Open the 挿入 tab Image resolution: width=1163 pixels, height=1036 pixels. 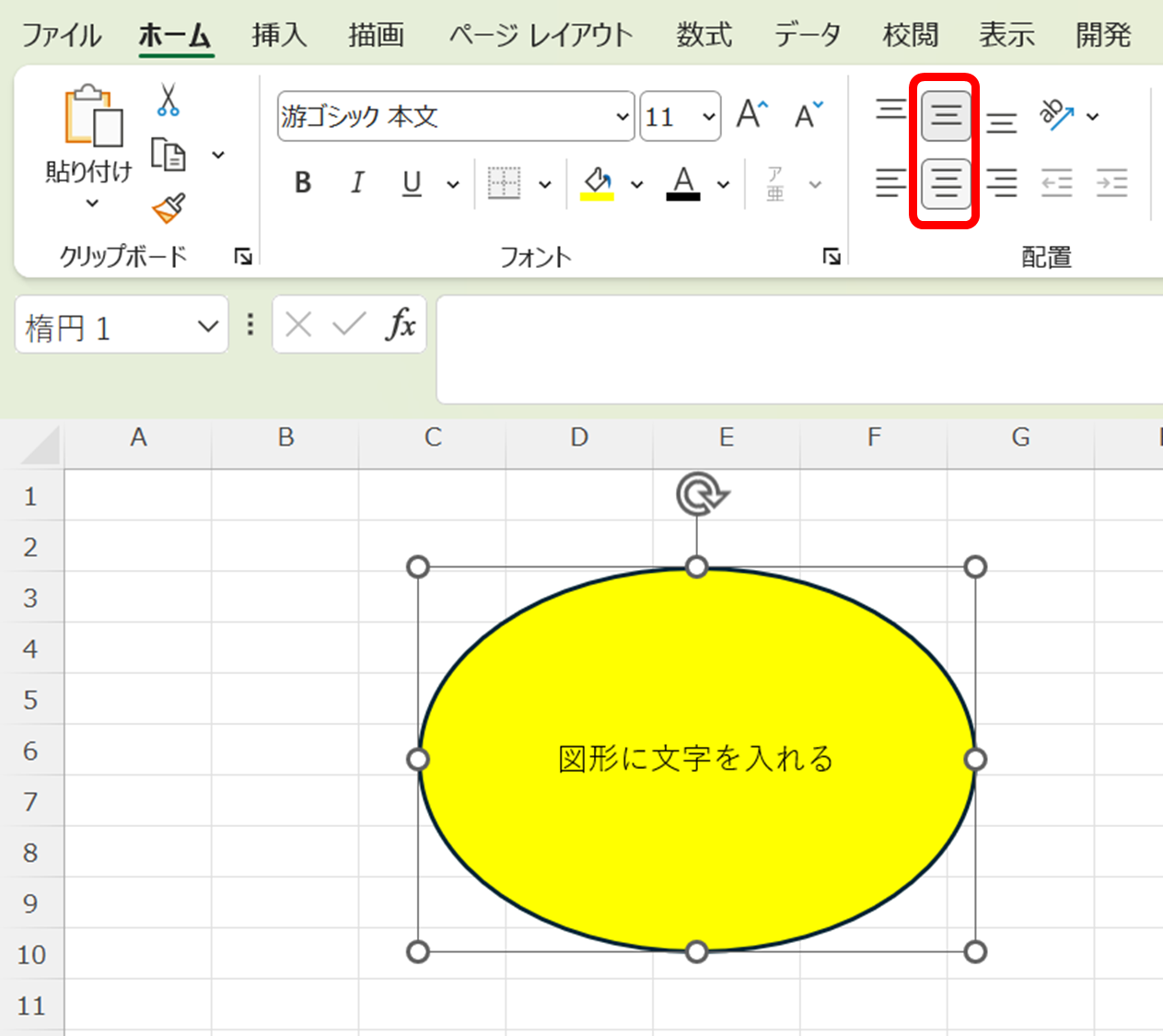(279, 35)
